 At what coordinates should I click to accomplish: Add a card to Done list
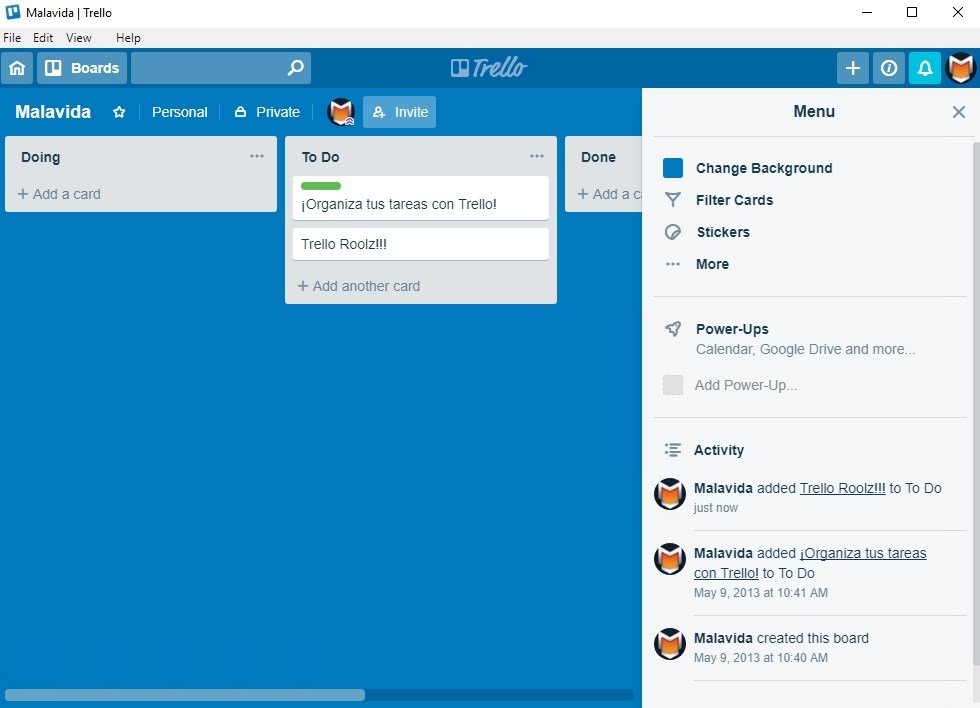pos(609,194)
